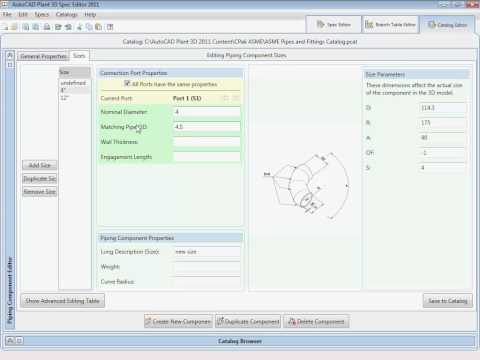Click the square icon below the editor pin
Screen dimensions: 480x360
click(x=10, y=65)
